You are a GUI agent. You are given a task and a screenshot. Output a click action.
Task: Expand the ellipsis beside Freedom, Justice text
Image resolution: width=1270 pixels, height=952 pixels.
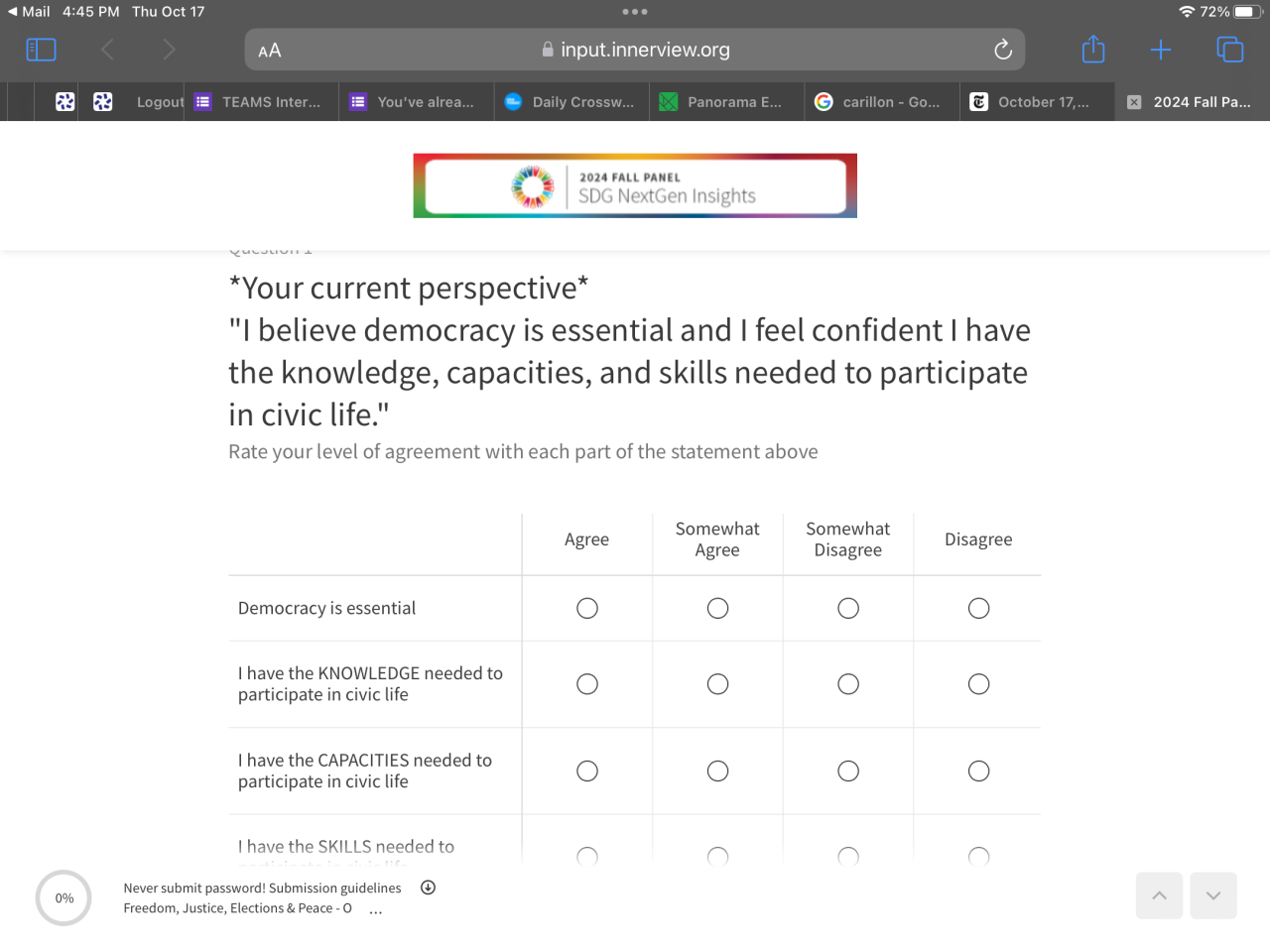[376, 909]
